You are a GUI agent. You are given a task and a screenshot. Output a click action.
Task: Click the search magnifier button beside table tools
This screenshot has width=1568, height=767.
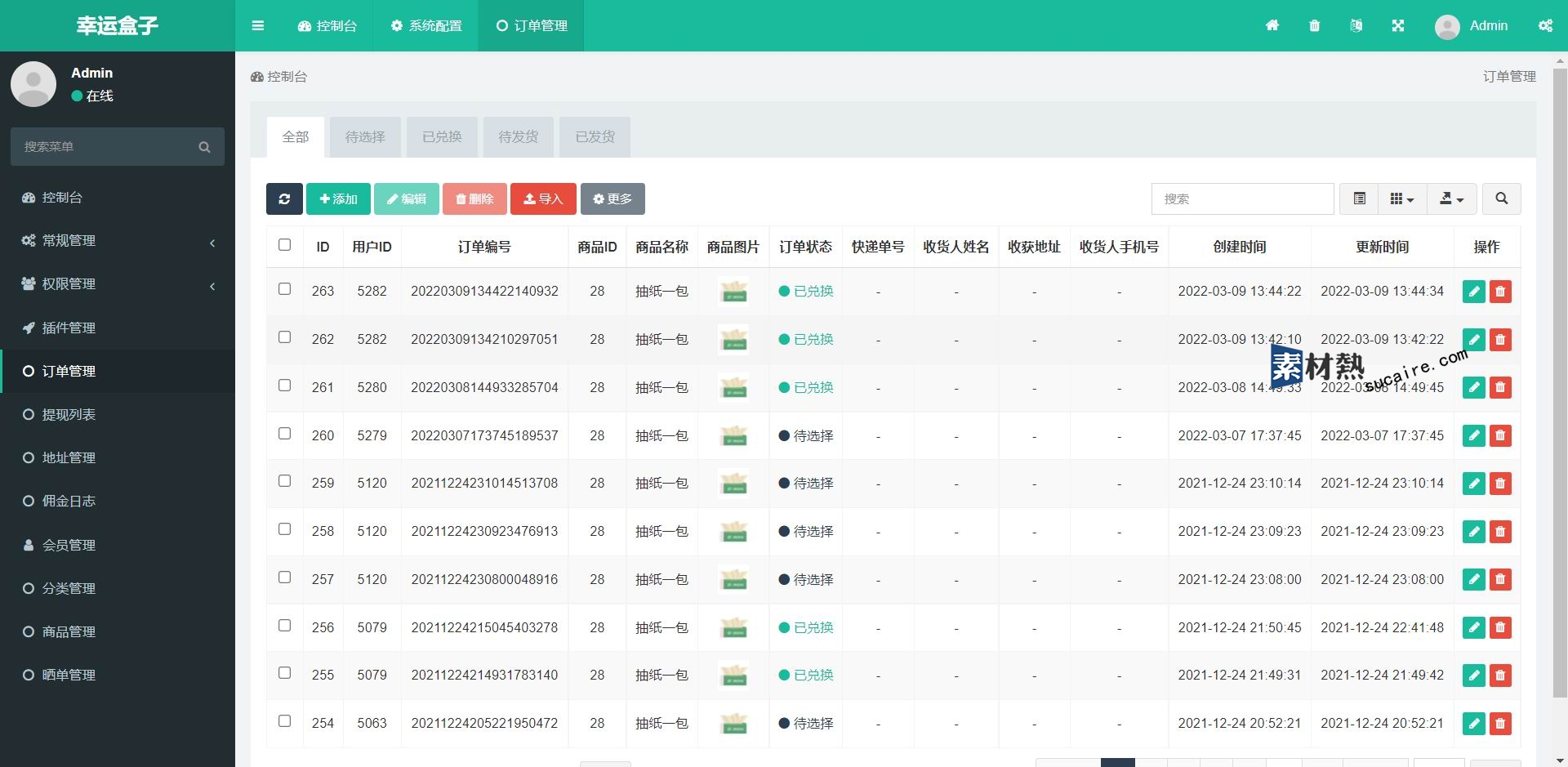point(1501,198)
